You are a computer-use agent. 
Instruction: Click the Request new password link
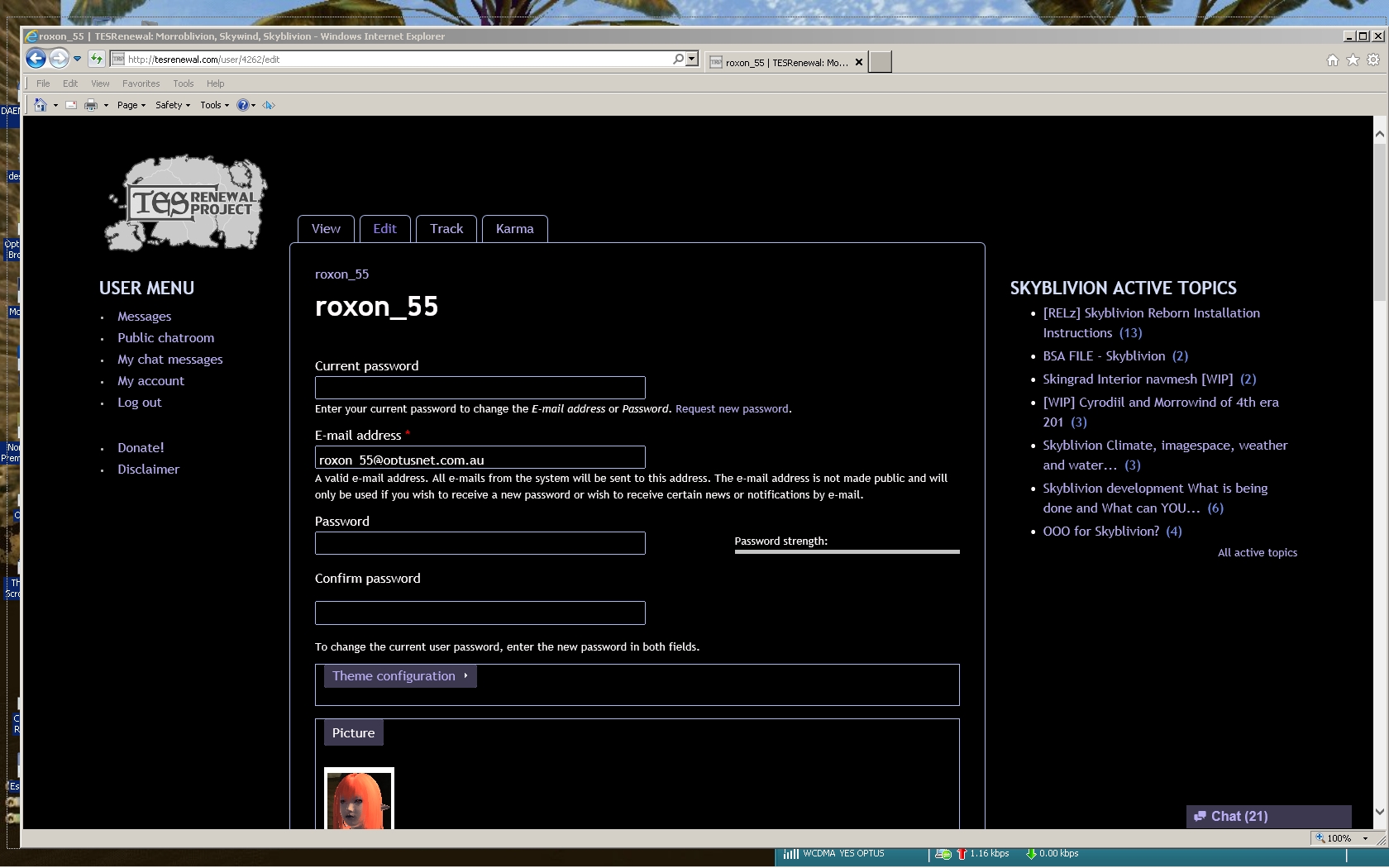tap(732, 409)
